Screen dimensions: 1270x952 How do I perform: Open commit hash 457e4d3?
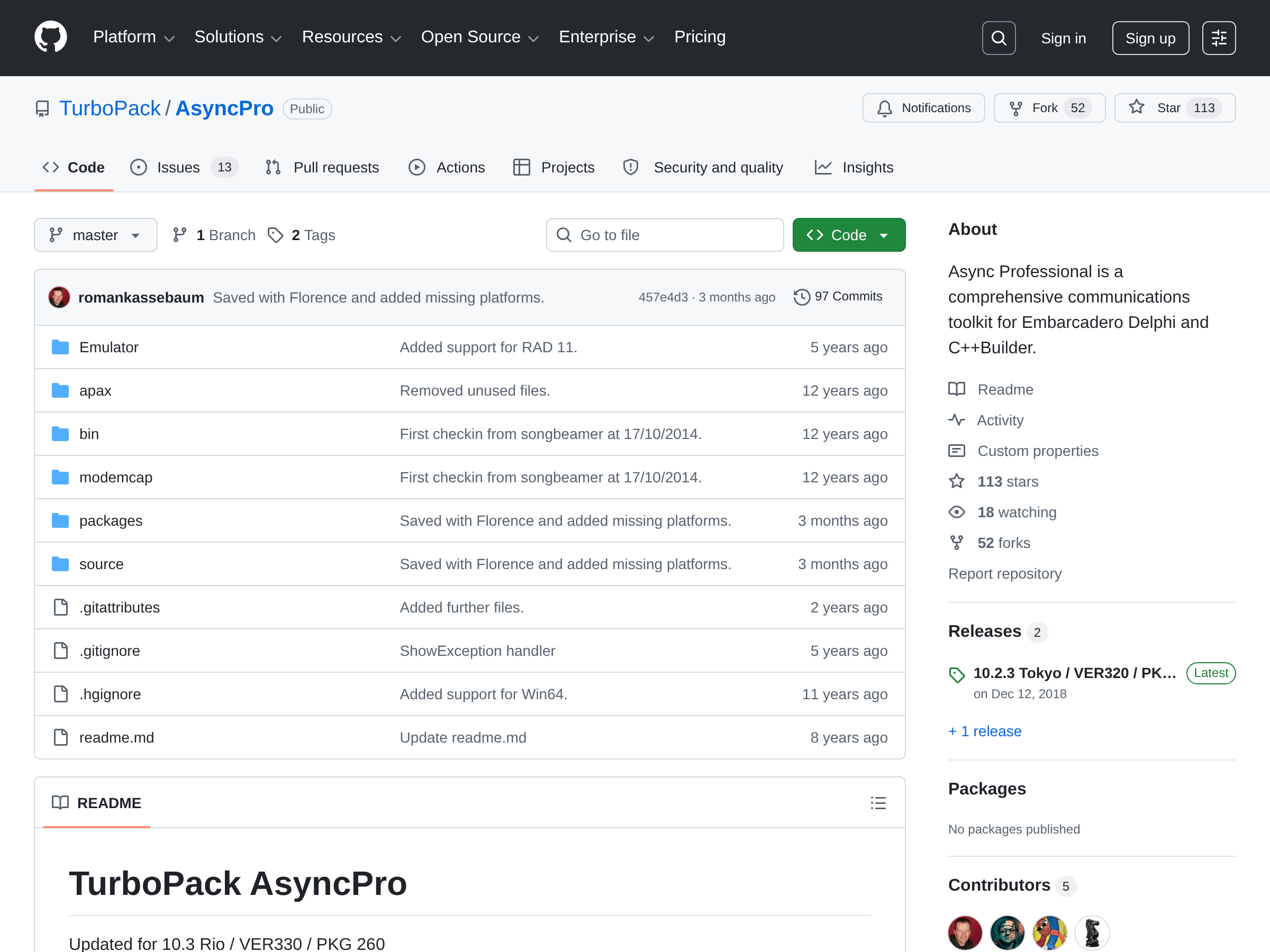click(x=663, y=297)
